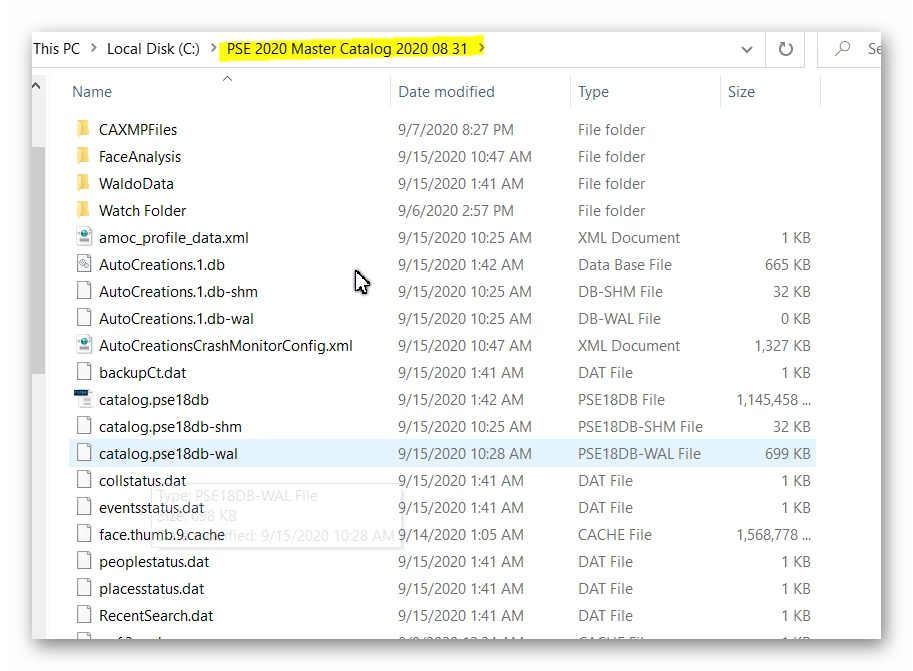Click the 1,568,778 size value
Screen dimensions: 913x671
[773, 535]
